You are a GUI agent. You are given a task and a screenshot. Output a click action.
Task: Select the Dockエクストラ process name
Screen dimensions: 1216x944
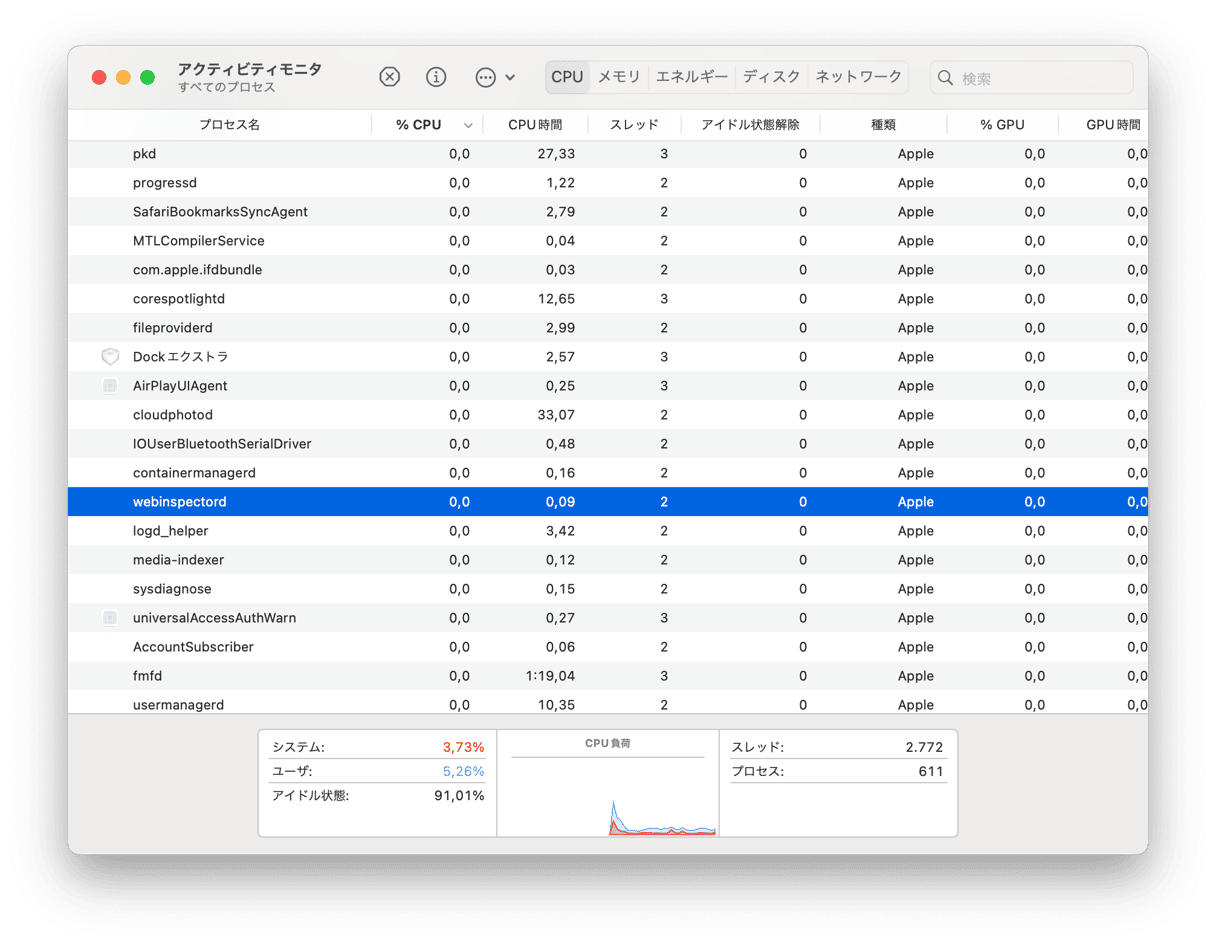tap(181, 357)
